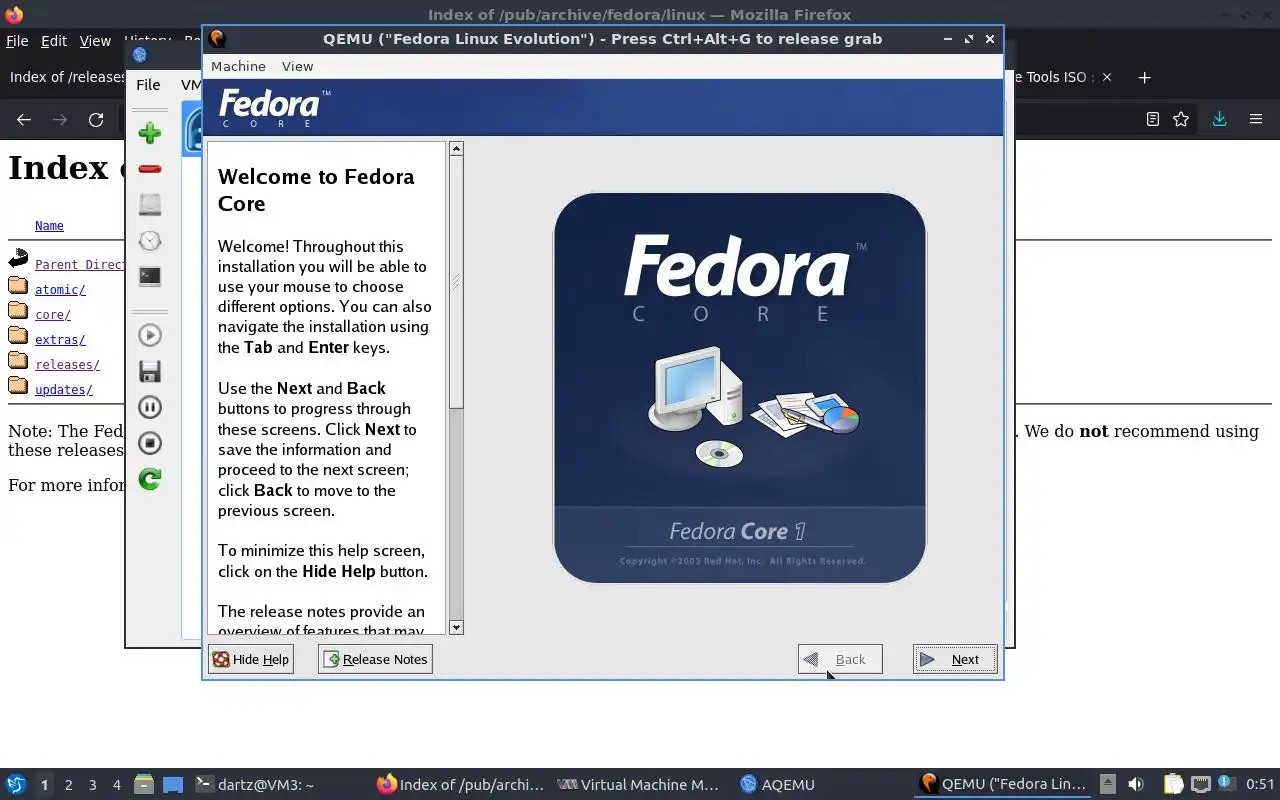Open the File menu in AQEMU window
The height and width of the screenshot is (800, 1280).
(x=148, y=85)
